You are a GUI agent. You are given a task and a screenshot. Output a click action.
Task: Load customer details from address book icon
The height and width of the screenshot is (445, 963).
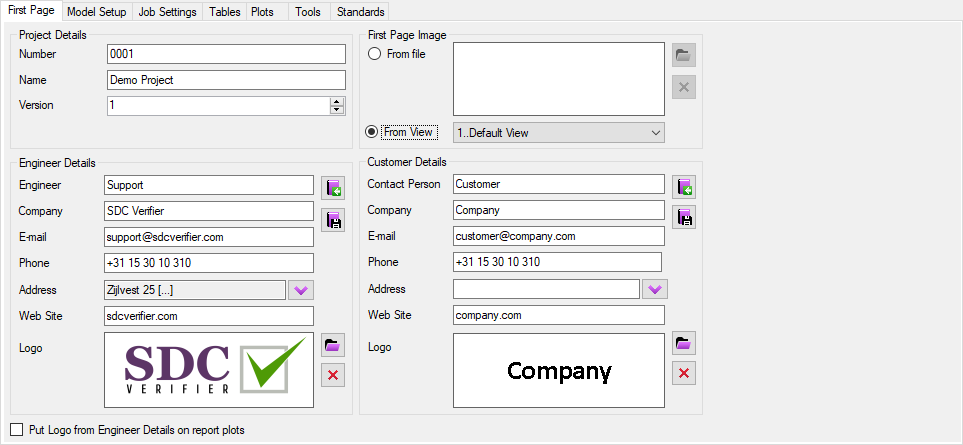click(684, 187)
